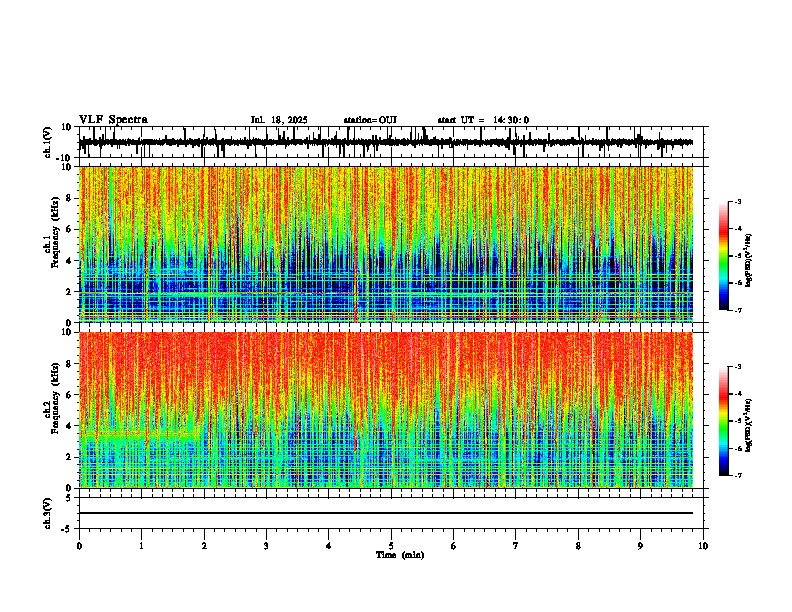Screen dimensions: 792x612
Task: Click the 'Time (min)' axis title
Action: (400, 555)
